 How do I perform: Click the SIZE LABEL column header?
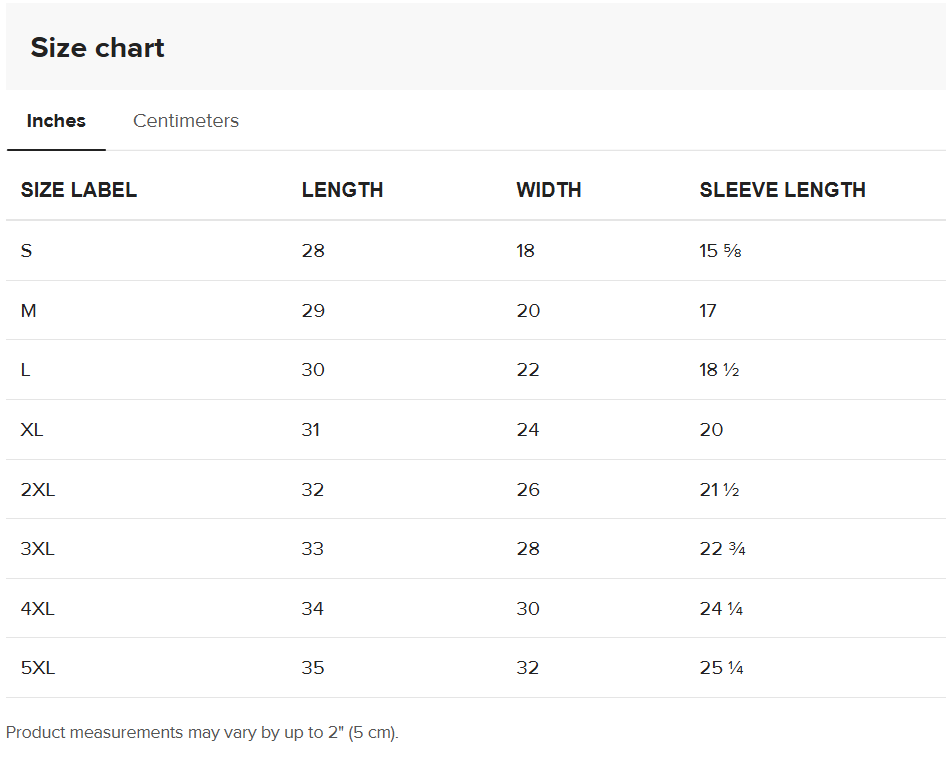pyautogui.click(x=79, y=190)
